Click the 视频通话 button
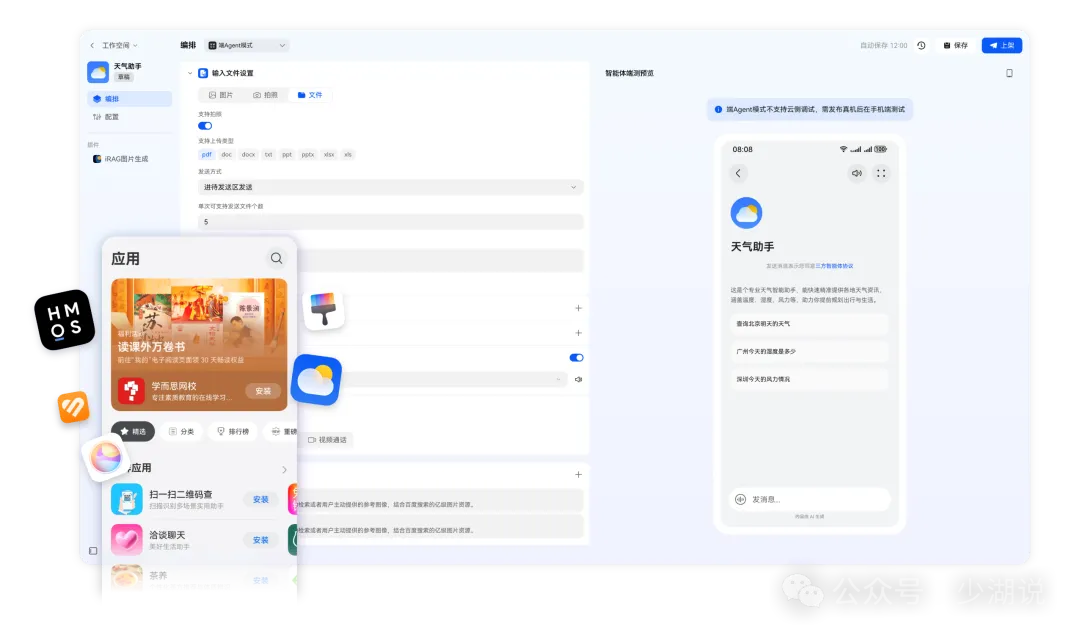The image size is (1080, 635). (327, 440)
